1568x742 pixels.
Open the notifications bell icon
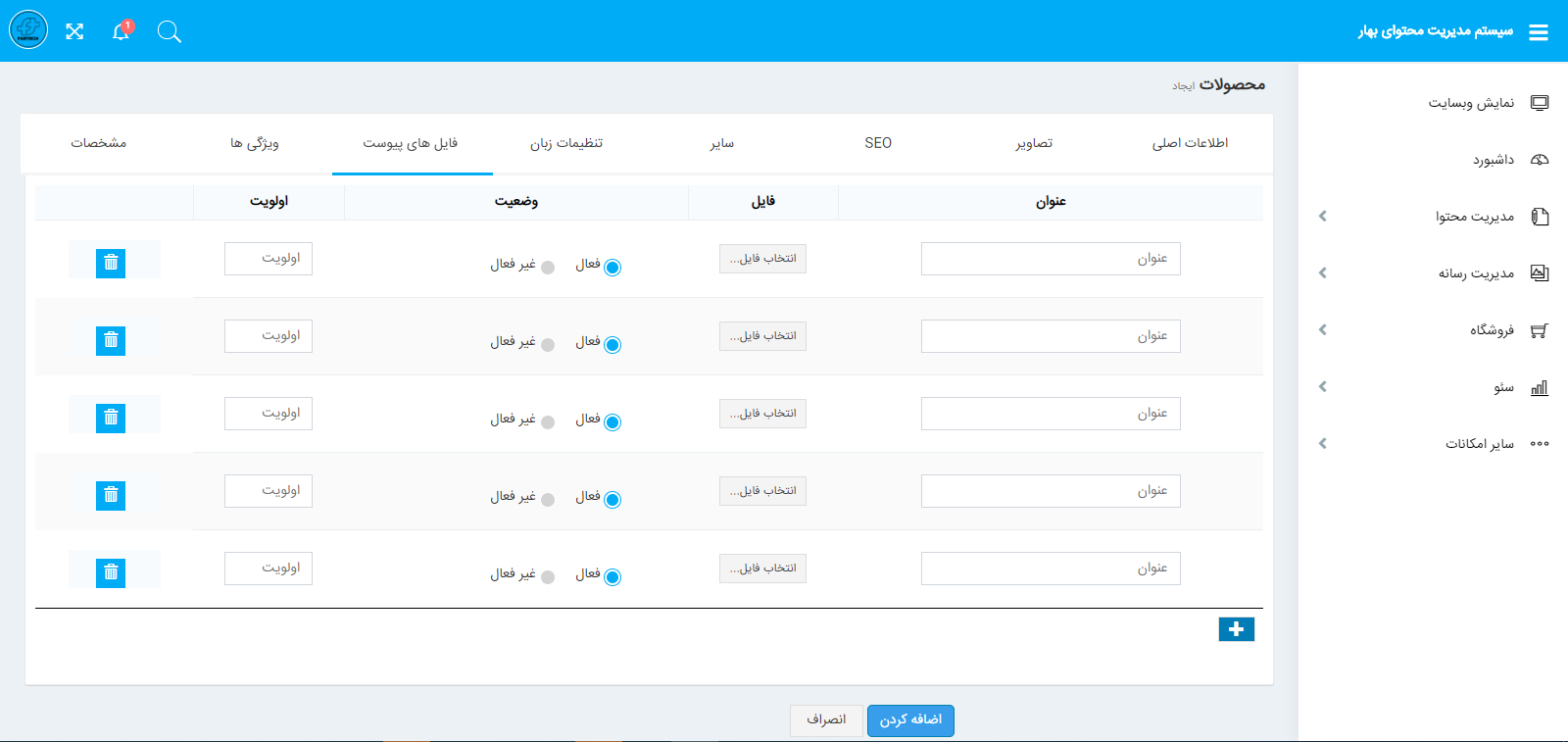[121, 31]
